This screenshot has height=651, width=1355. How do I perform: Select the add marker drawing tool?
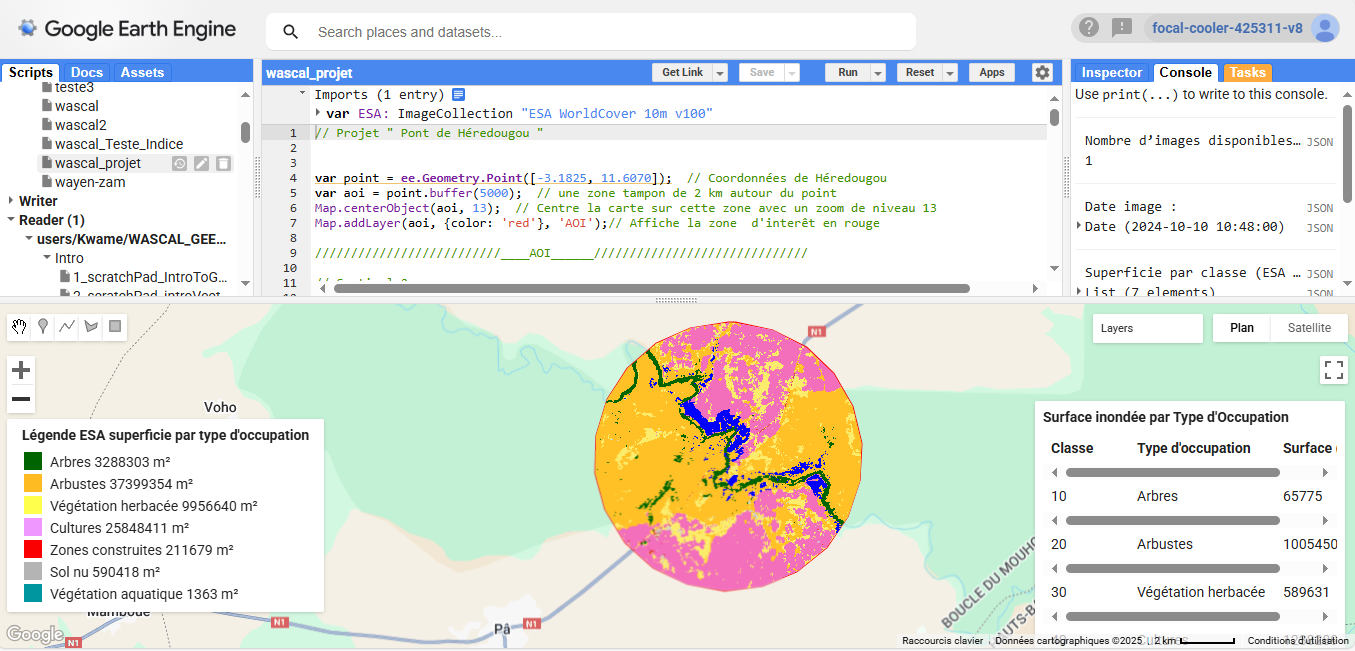coord(43,326)
